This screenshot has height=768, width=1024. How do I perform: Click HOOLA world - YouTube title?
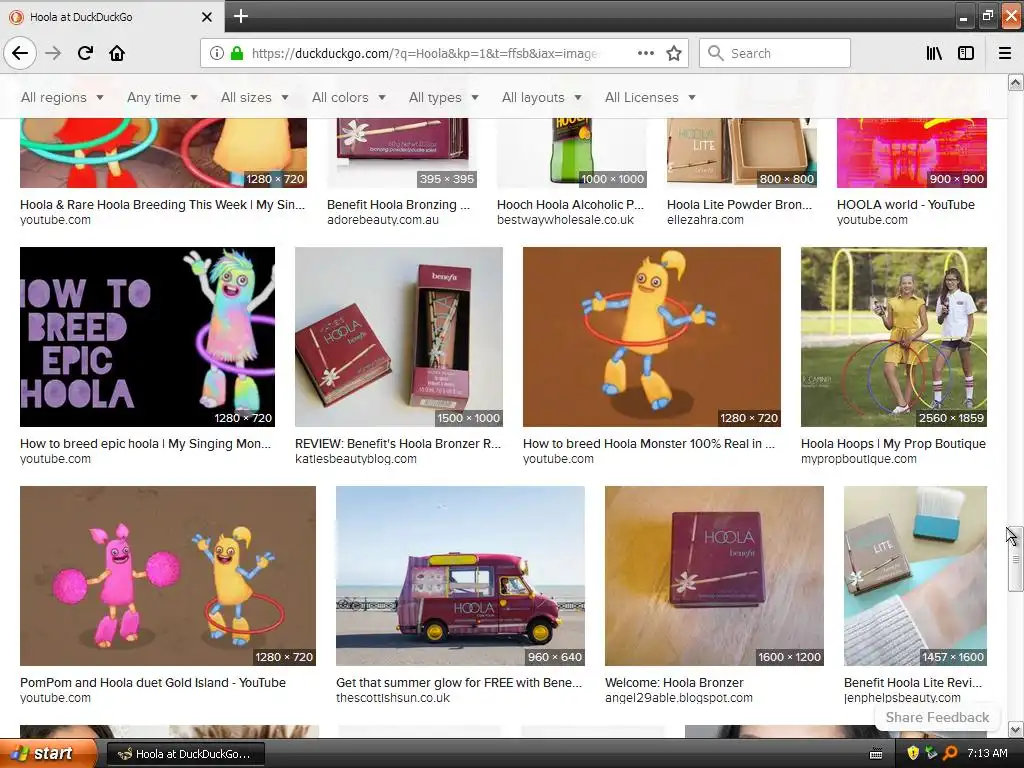point(906,204)
